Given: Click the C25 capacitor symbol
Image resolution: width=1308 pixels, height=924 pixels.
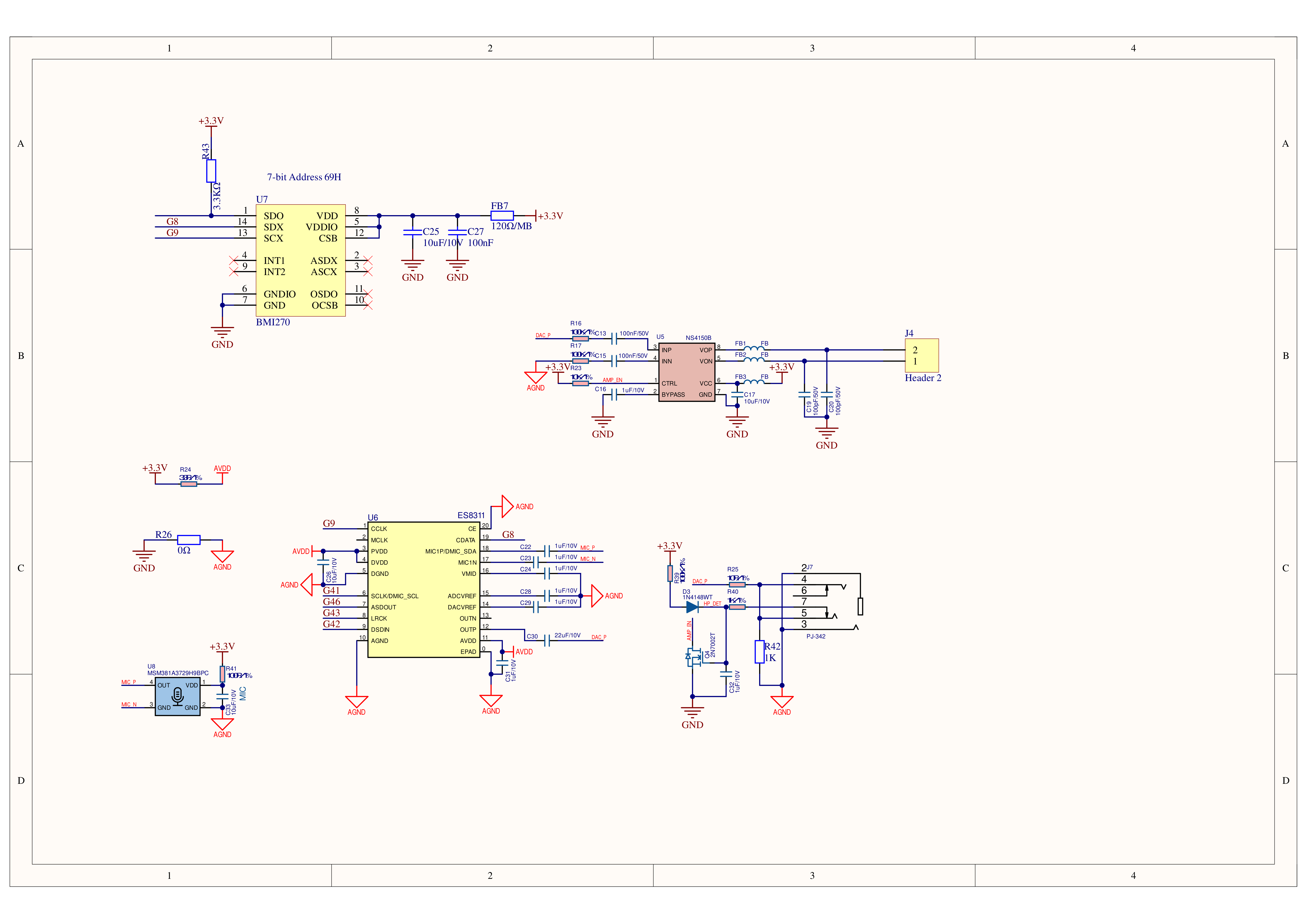Looking at the screenshot, I should (412, 232).
